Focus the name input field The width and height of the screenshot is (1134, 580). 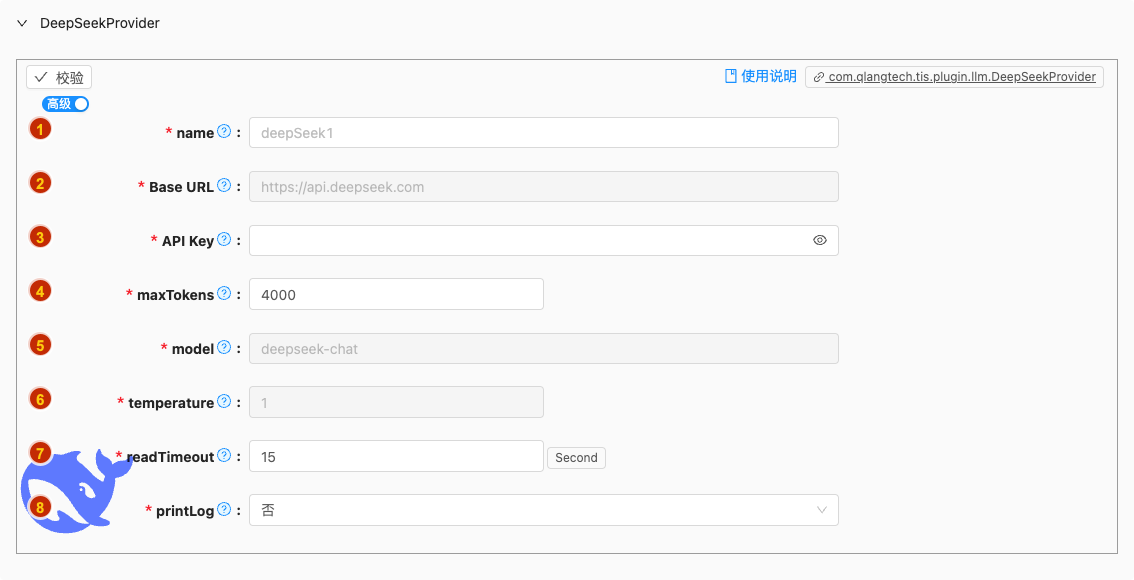tap(543, 132)
